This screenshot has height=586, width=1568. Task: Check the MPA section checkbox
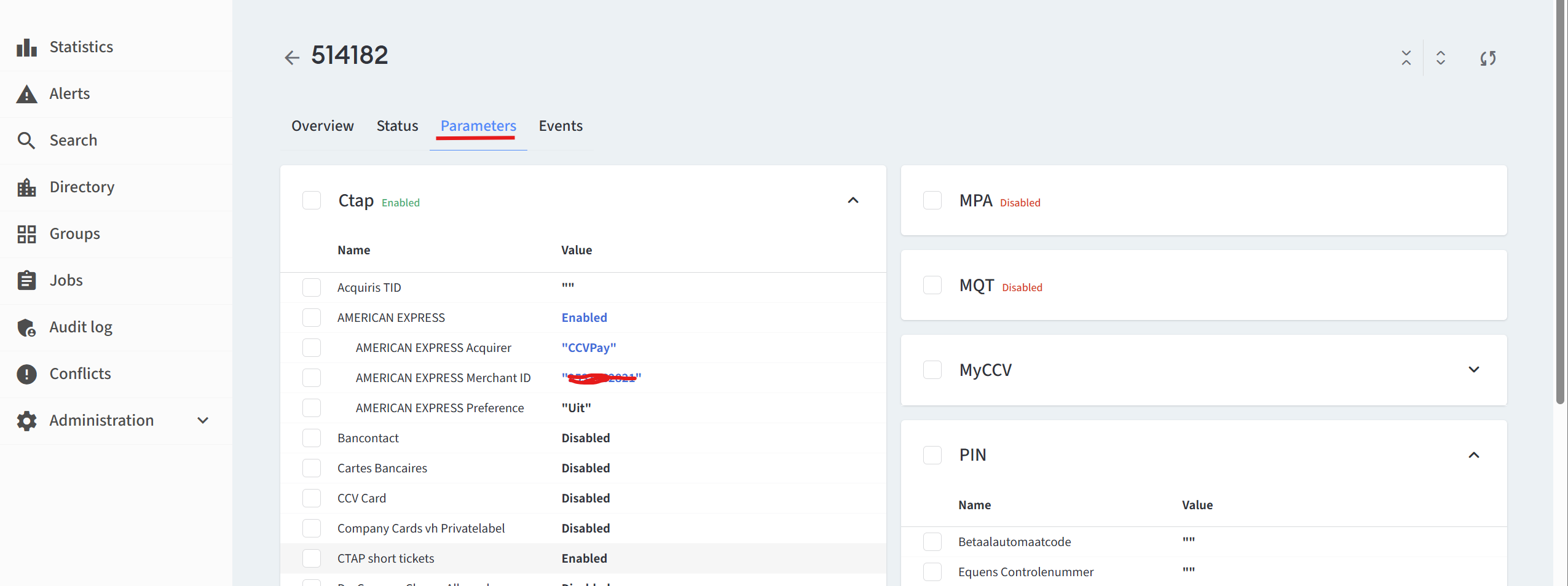click(x=932, y=201)
